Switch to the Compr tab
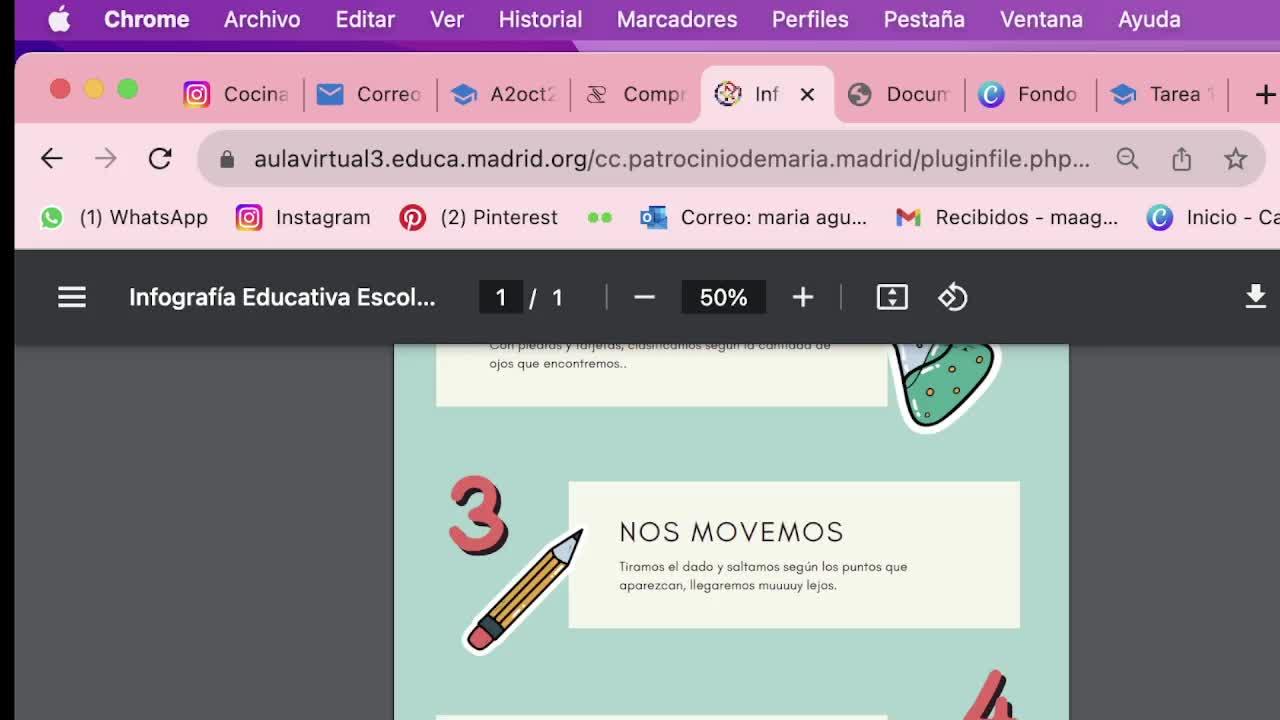 click(637, 94)
